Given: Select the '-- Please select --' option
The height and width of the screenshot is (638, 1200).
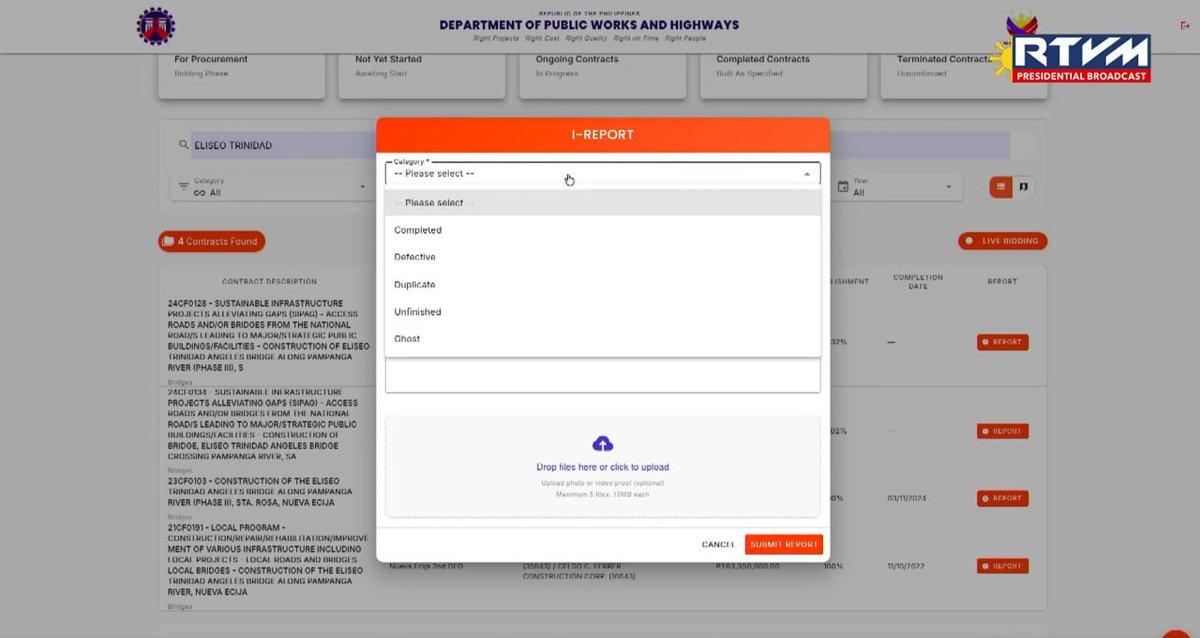Looking at the screenshot, I should point(603,203).
